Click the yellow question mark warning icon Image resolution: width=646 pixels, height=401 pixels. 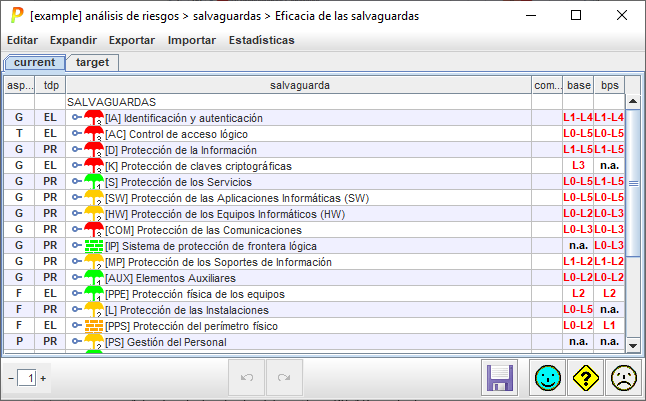584,379
